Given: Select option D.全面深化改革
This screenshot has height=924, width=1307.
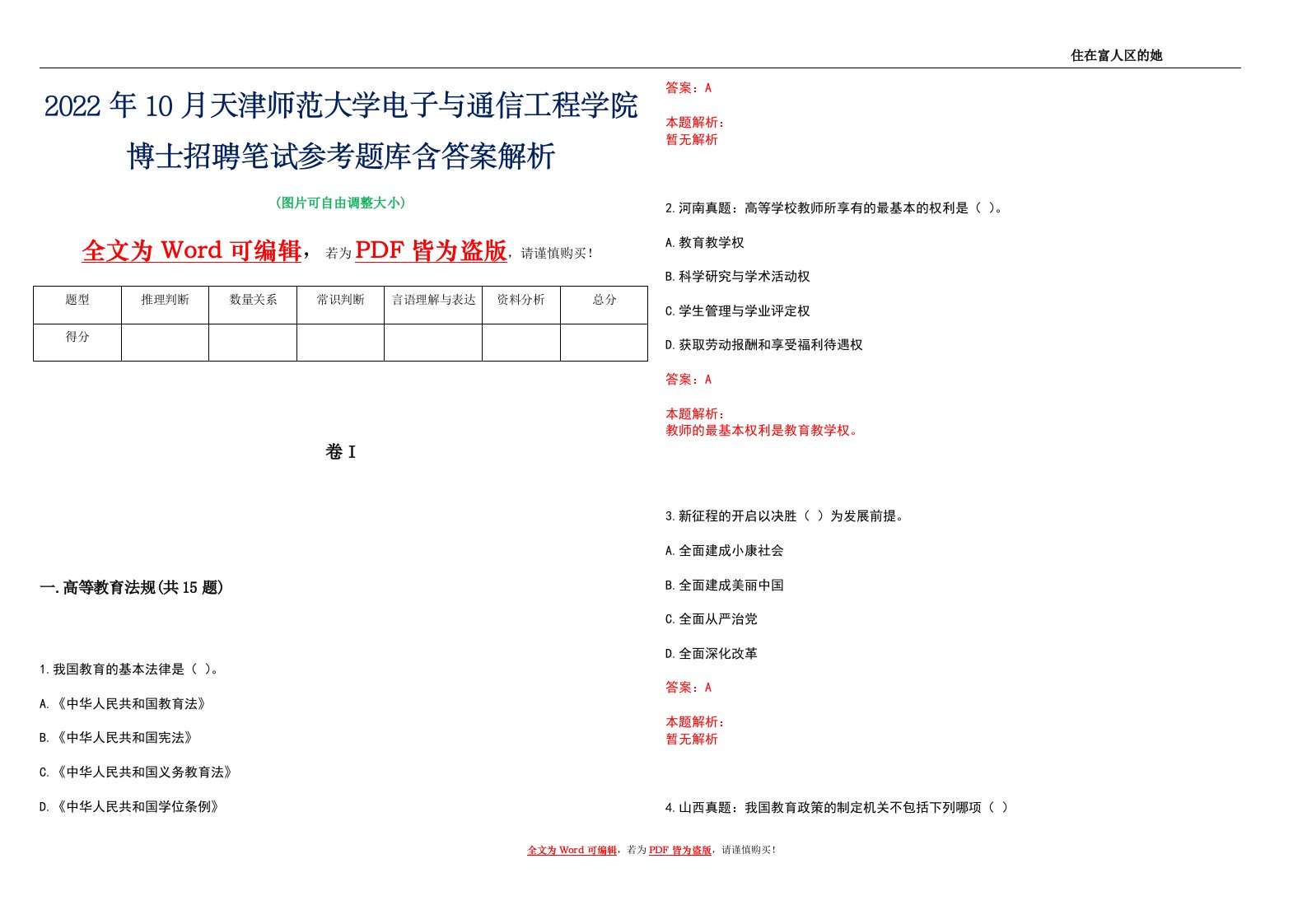Looking at the screenshot, I should 712,653.
